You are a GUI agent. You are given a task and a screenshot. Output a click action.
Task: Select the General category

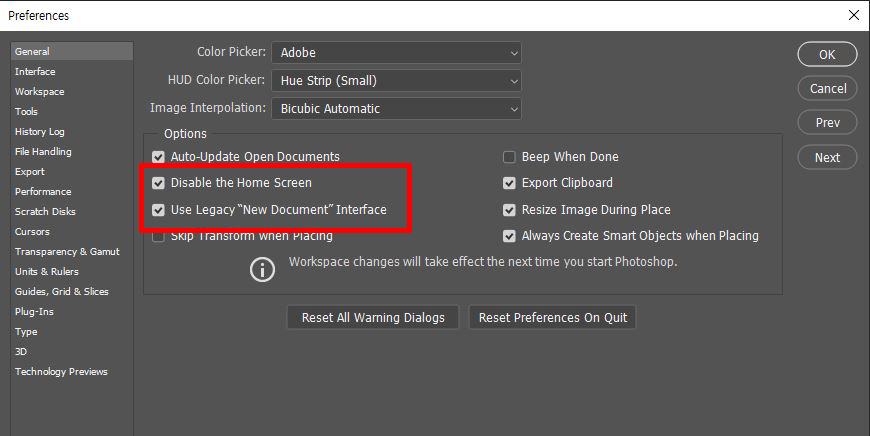click(72, 51)
